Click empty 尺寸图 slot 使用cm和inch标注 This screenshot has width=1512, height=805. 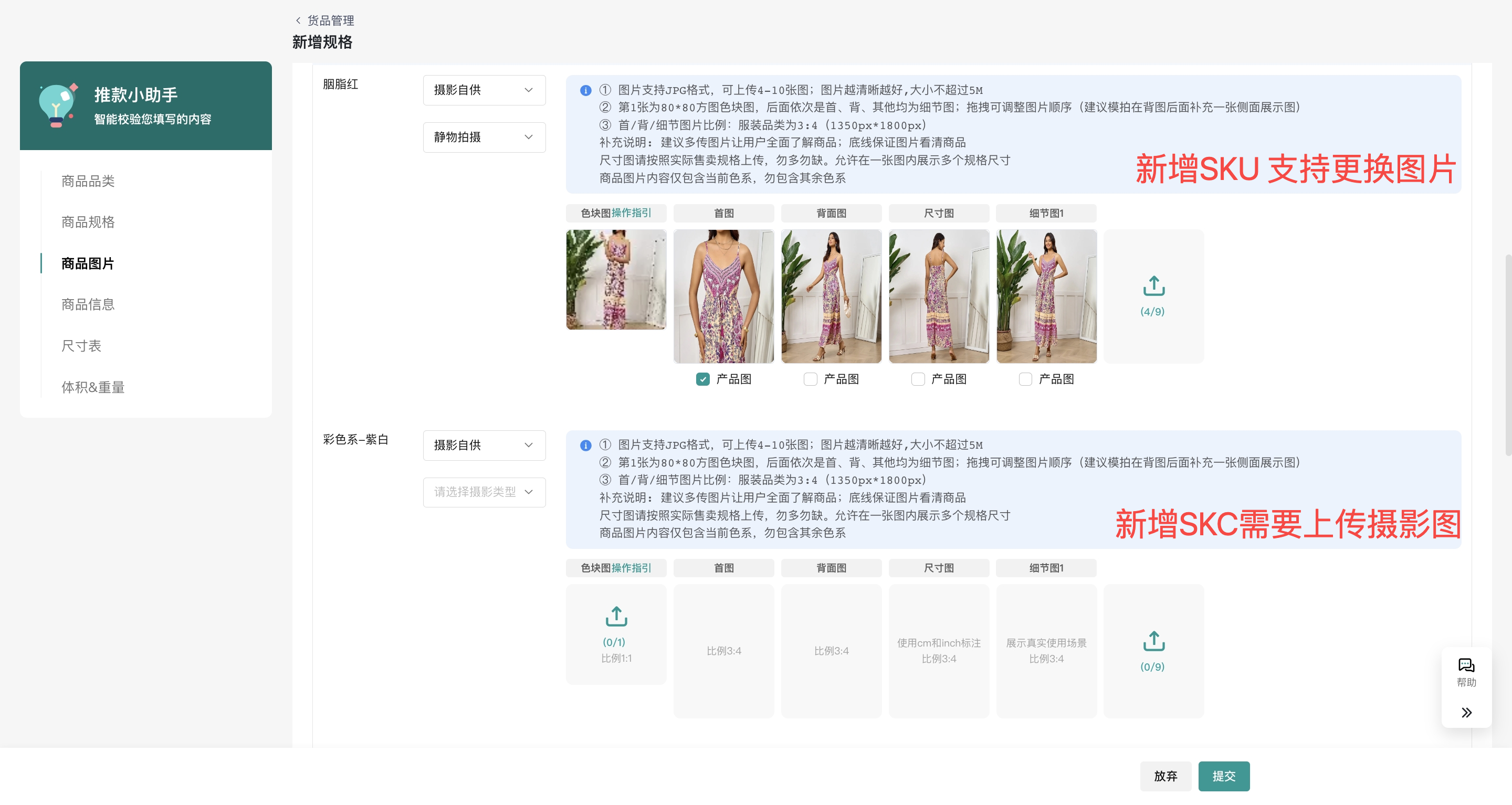[x=939, y=651]
